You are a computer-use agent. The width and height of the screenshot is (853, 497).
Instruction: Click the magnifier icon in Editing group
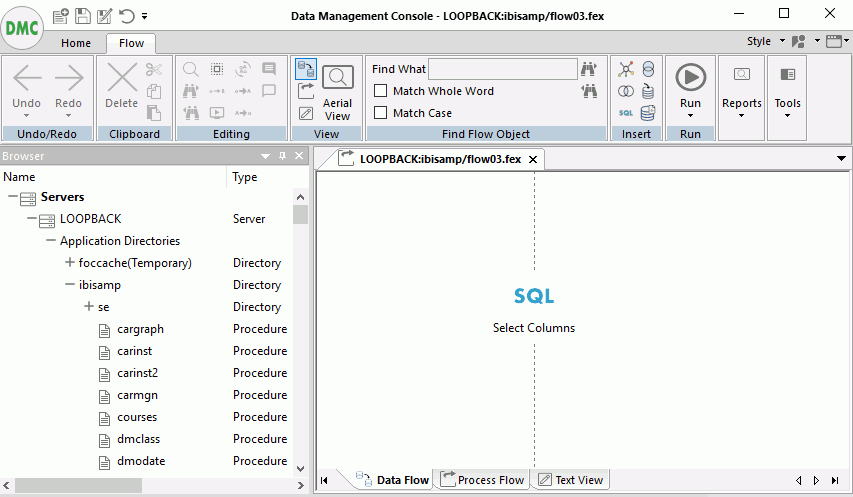190,69
